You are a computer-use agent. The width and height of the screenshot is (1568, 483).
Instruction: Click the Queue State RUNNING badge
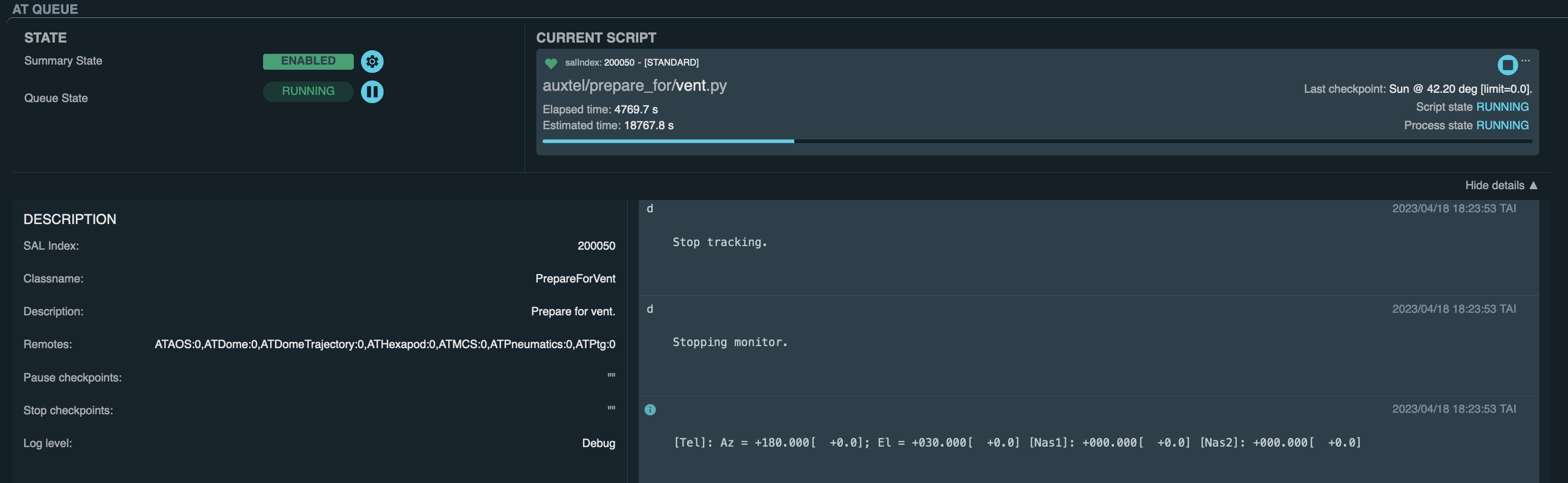click(308, 91)
